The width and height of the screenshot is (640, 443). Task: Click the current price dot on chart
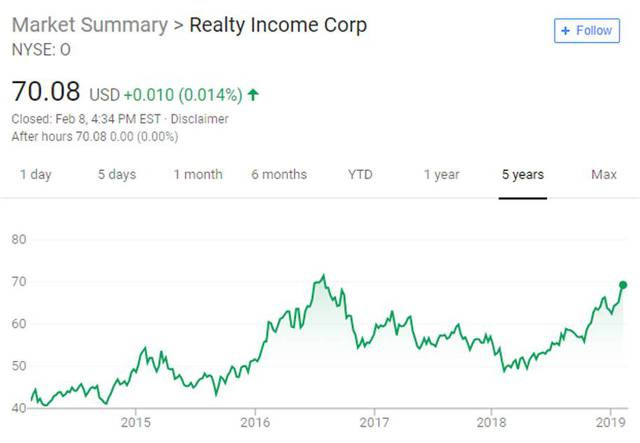click(x=622, y=285)
